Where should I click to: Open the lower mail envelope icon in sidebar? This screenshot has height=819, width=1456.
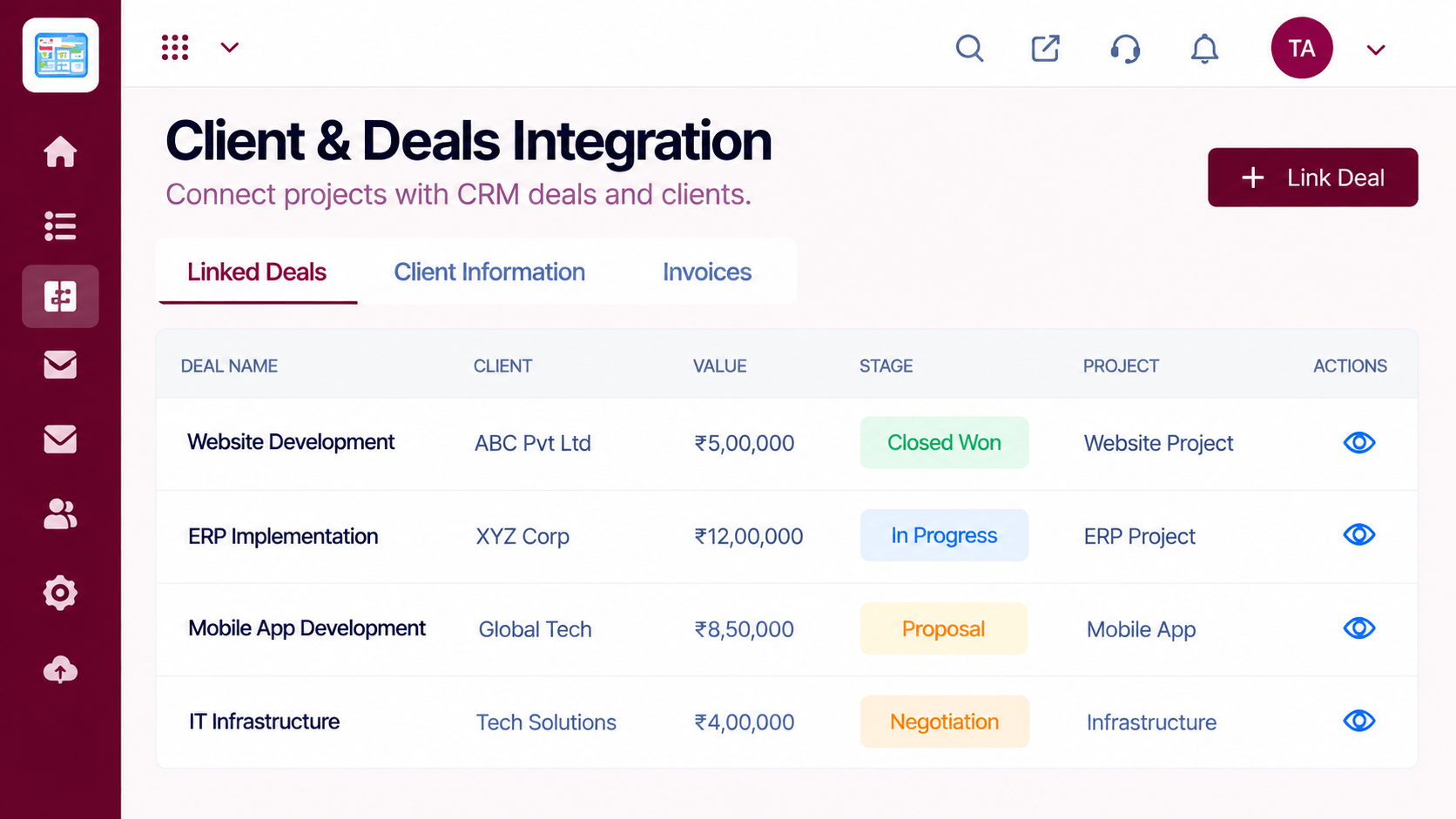(x=60, y=440)
